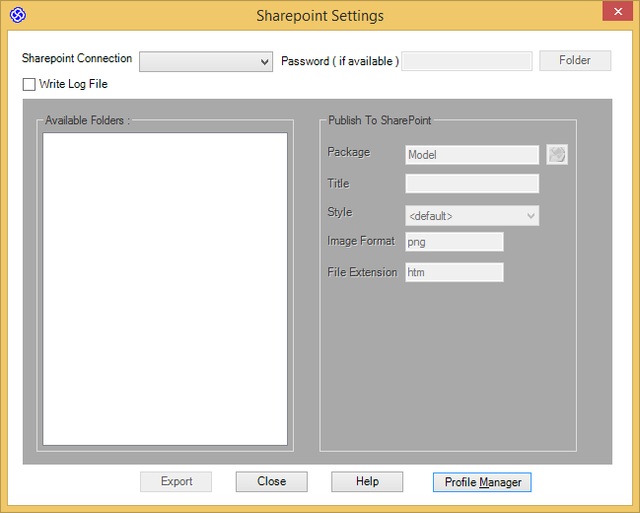The image size is (640, 513).
Task: Expand the Style dropdown showing <default>
Action: click(472, 215)
